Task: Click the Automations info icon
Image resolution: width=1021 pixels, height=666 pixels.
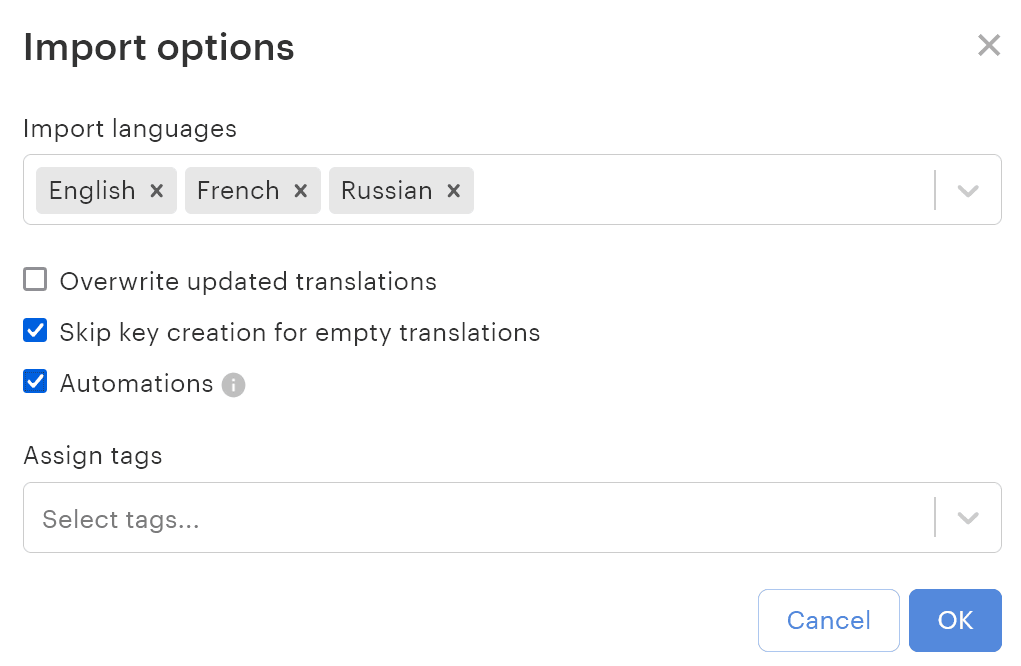Action: tap(233, 385)
